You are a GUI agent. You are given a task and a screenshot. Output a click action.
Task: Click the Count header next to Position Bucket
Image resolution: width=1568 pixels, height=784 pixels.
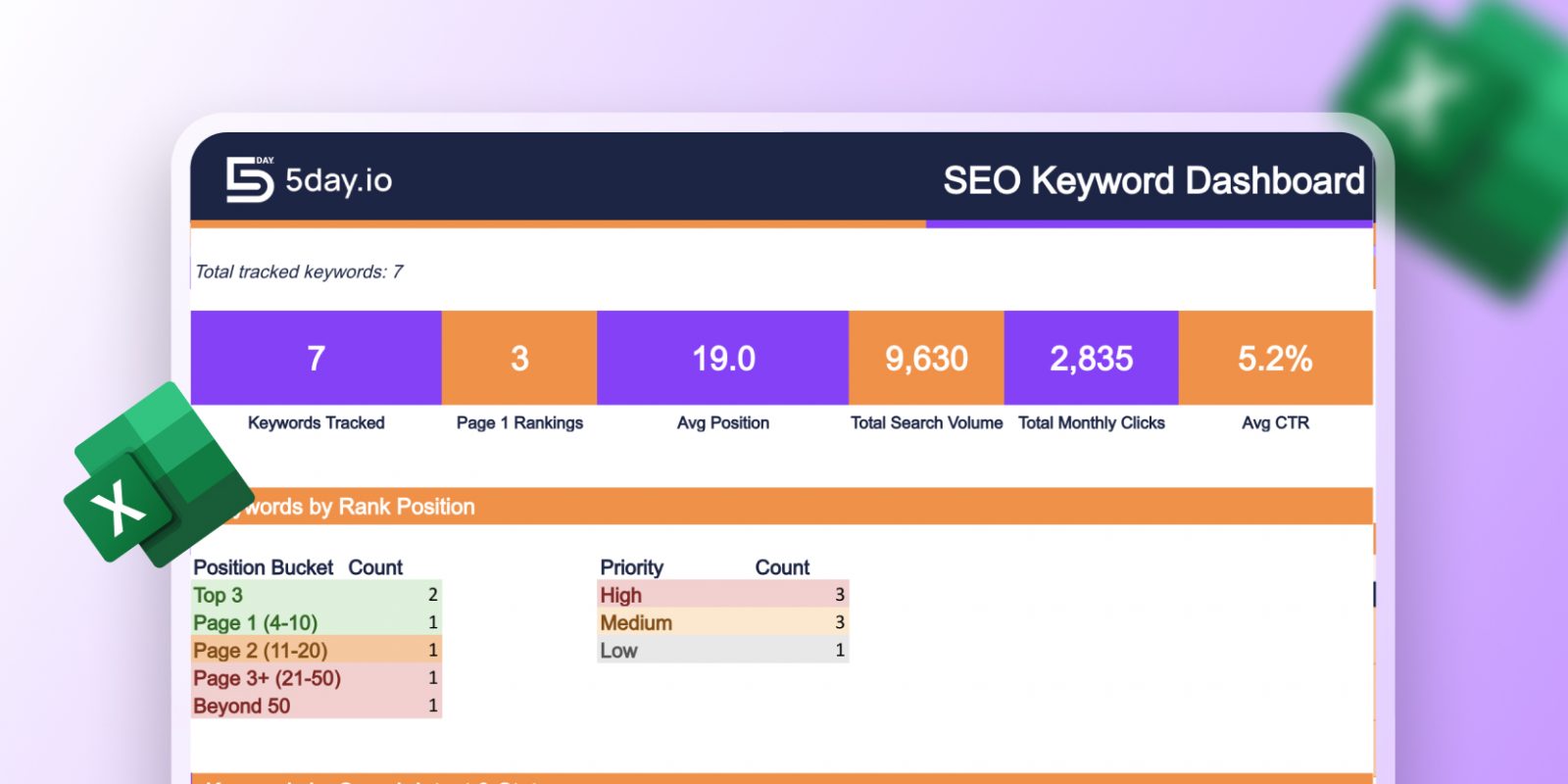click(x=375, y=567)
